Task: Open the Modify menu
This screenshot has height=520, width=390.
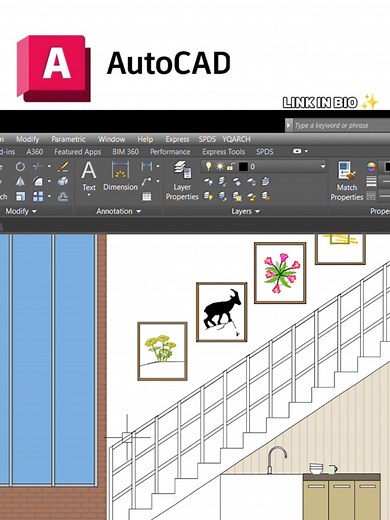Action: point(28,139)
